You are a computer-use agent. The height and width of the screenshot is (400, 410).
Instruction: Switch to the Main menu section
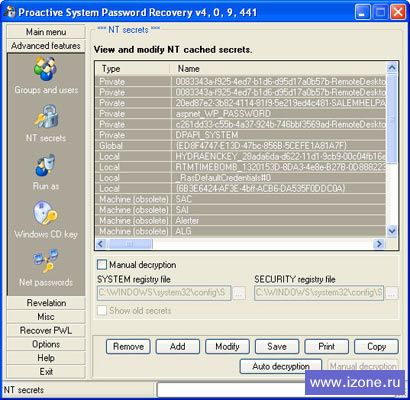tap(46, 32)
